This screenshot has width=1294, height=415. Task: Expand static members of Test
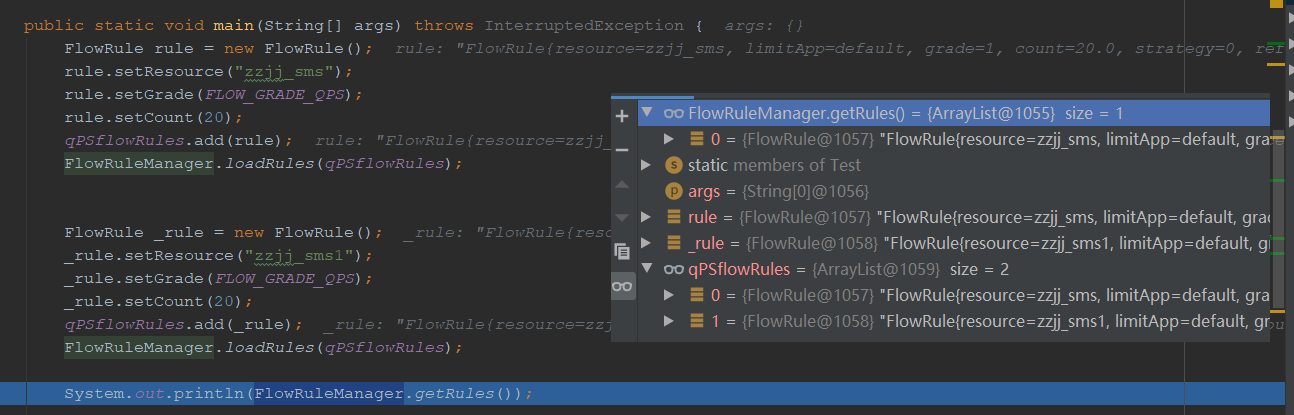[647, 165]
